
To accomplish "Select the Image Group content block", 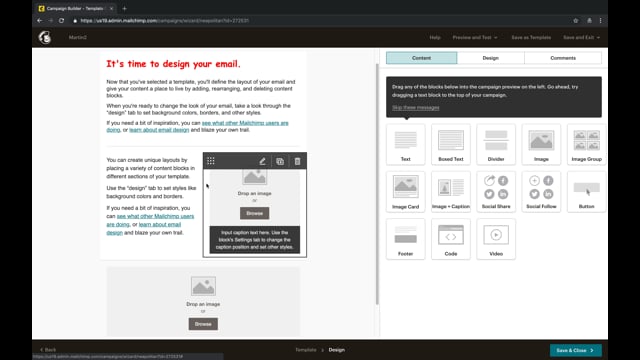I will pyautogui.click(x=587, y=144).
